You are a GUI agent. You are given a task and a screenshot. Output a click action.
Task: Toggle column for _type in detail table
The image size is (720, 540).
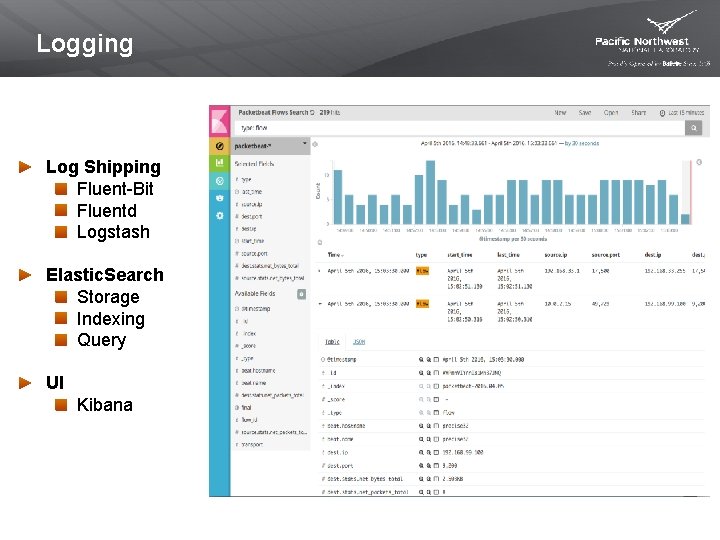pos(436,413)
